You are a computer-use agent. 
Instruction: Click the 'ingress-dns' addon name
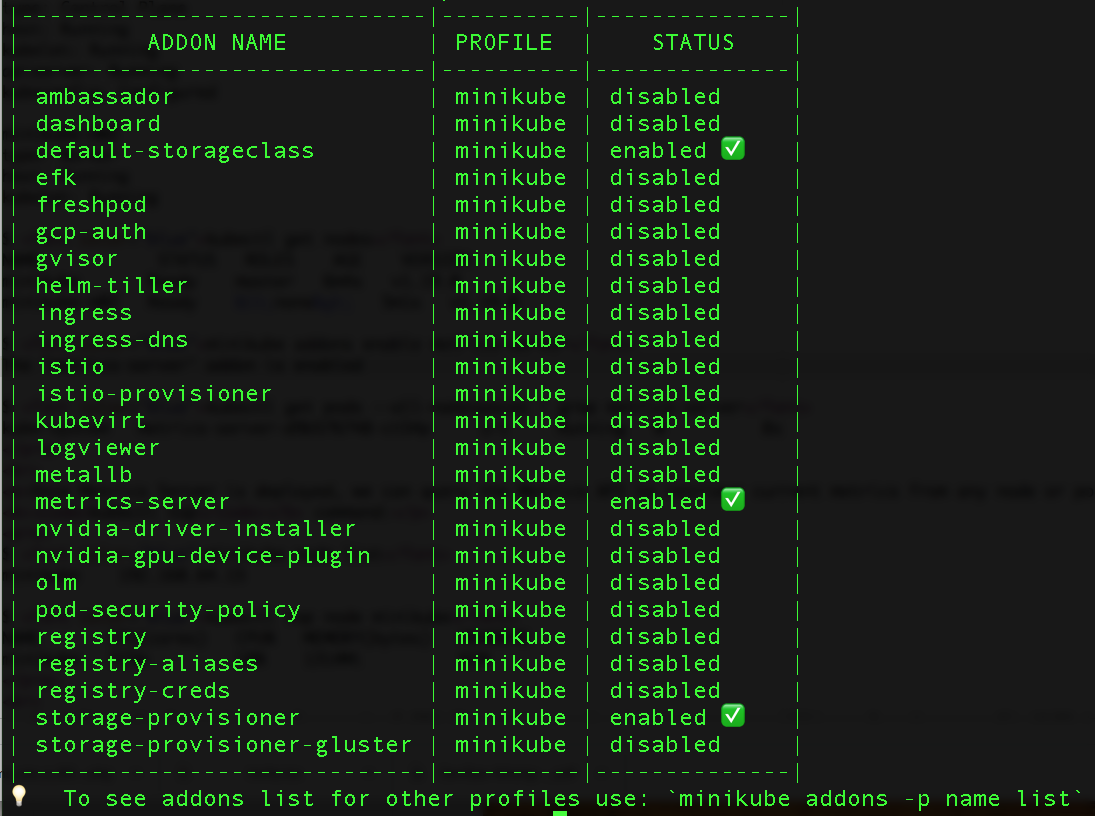[112, 340]
